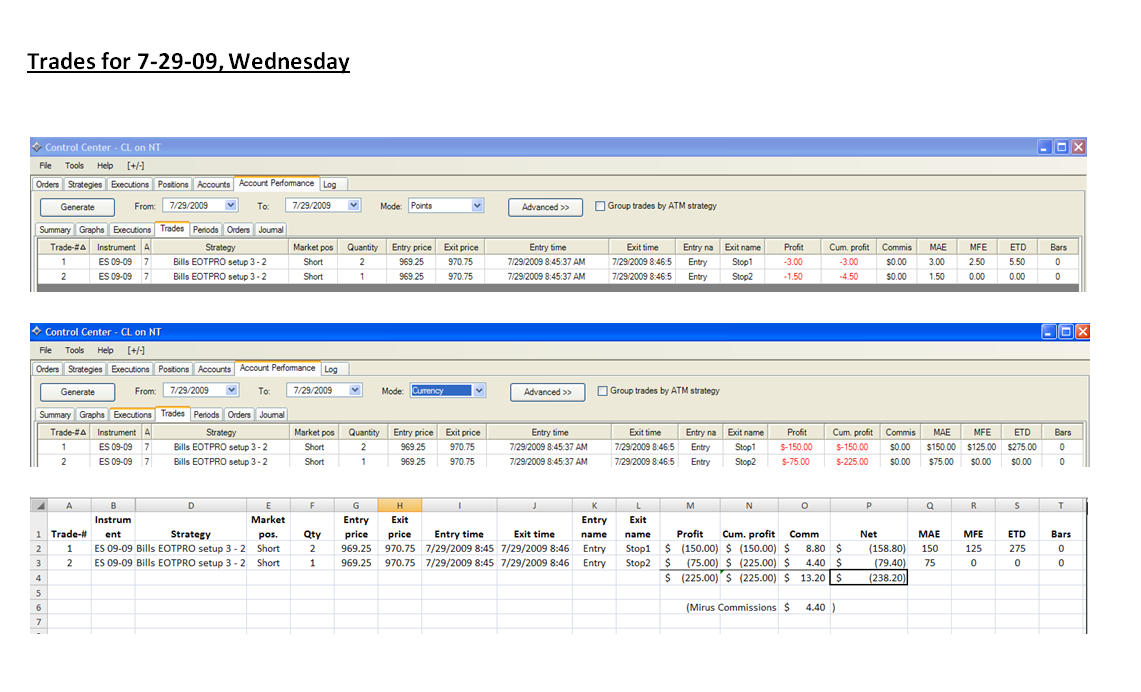This screenshot has width=1141, height=692.
Task: Minimize the lower Control Center window
Action: pyautogui.click(x=1049, y=332)
